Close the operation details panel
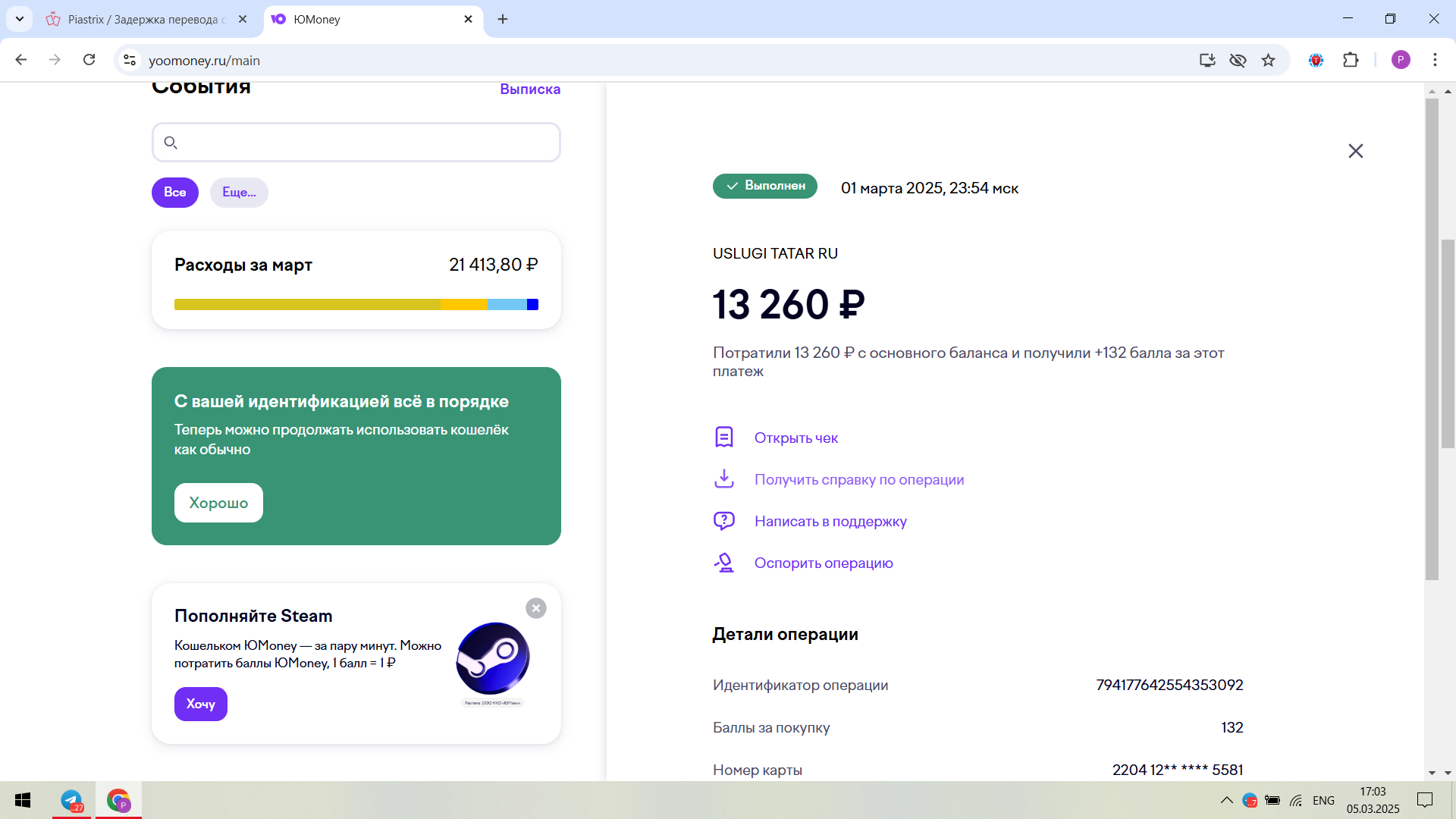1456x819 pixels. tap(1355, 151)
